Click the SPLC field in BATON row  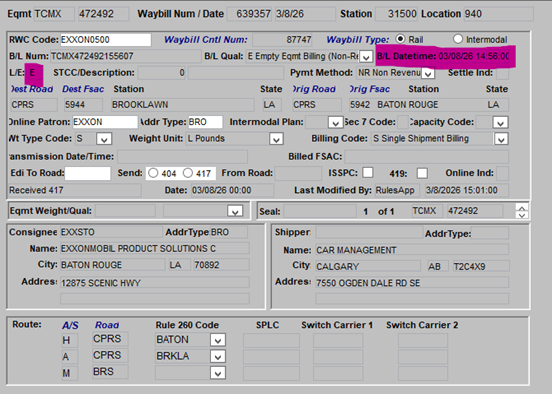(271, 340)
